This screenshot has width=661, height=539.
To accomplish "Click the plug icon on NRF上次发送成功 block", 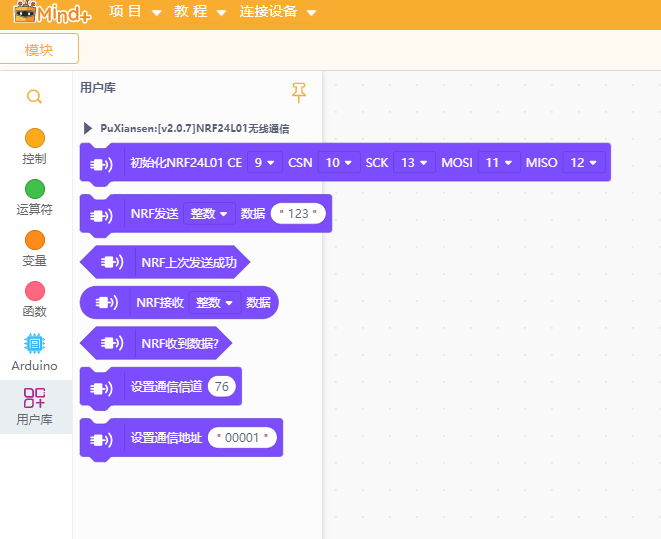I will [112, 262].
